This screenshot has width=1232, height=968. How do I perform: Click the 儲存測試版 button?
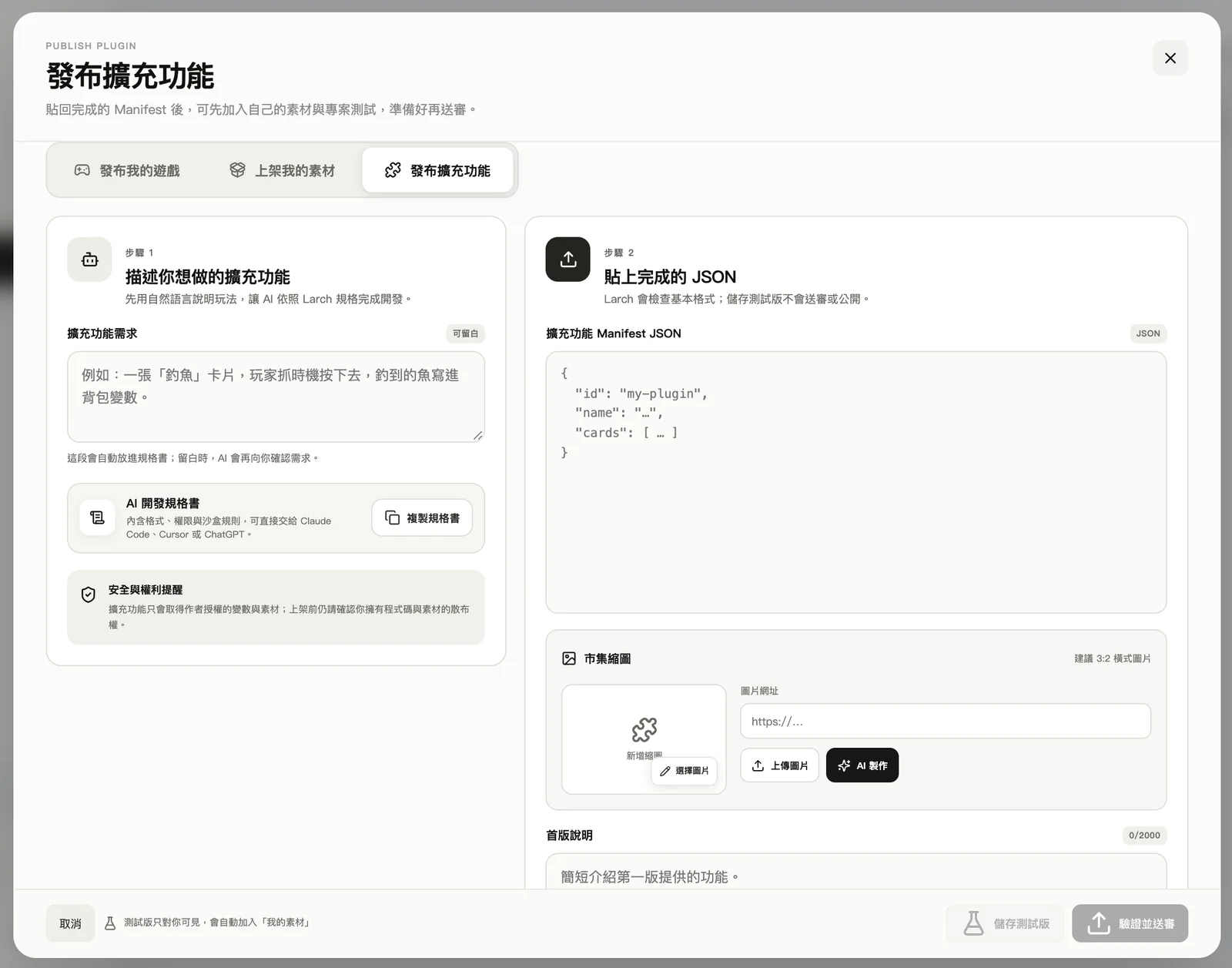point(1005,923)
